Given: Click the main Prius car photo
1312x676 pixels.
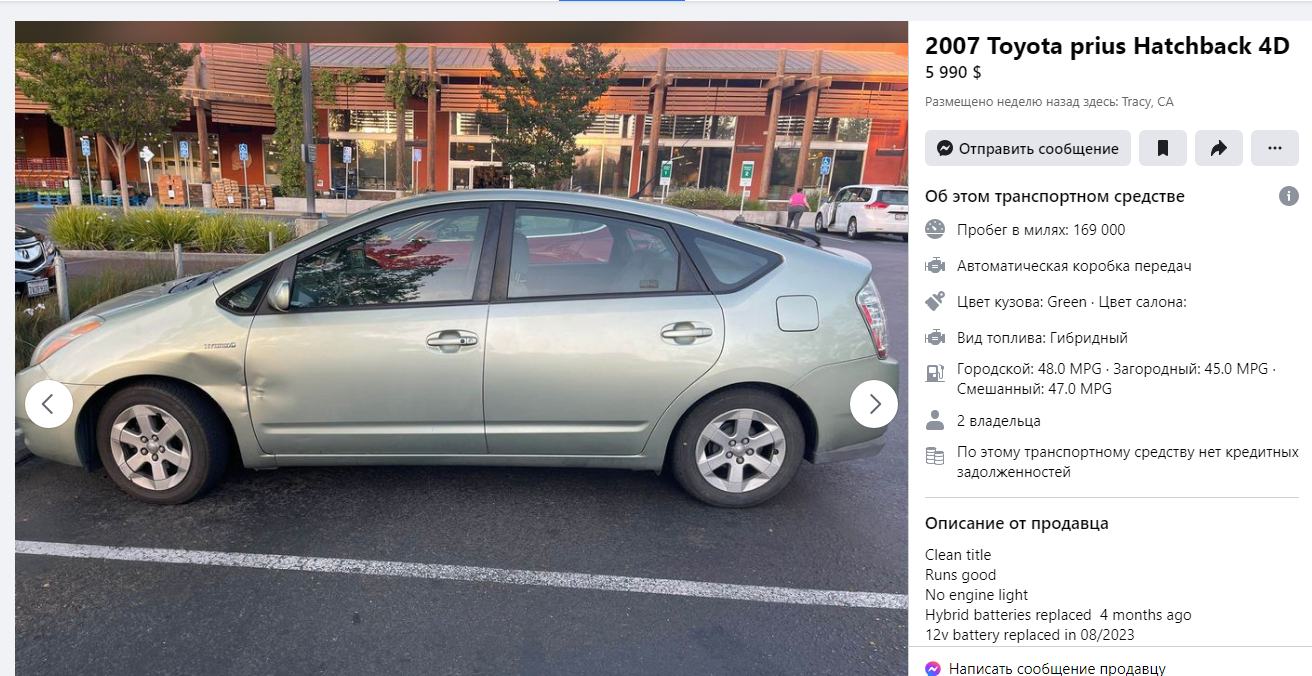Looking at the screenshot, I should click(461, 348).
